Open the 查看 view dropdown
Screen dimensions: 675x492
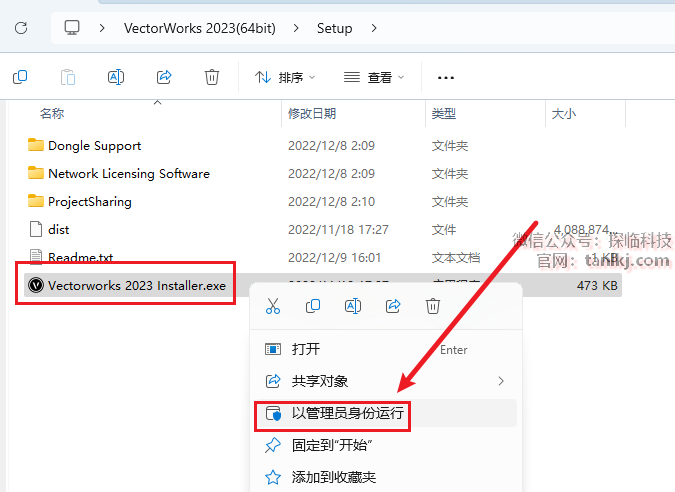tap(374, 77)
